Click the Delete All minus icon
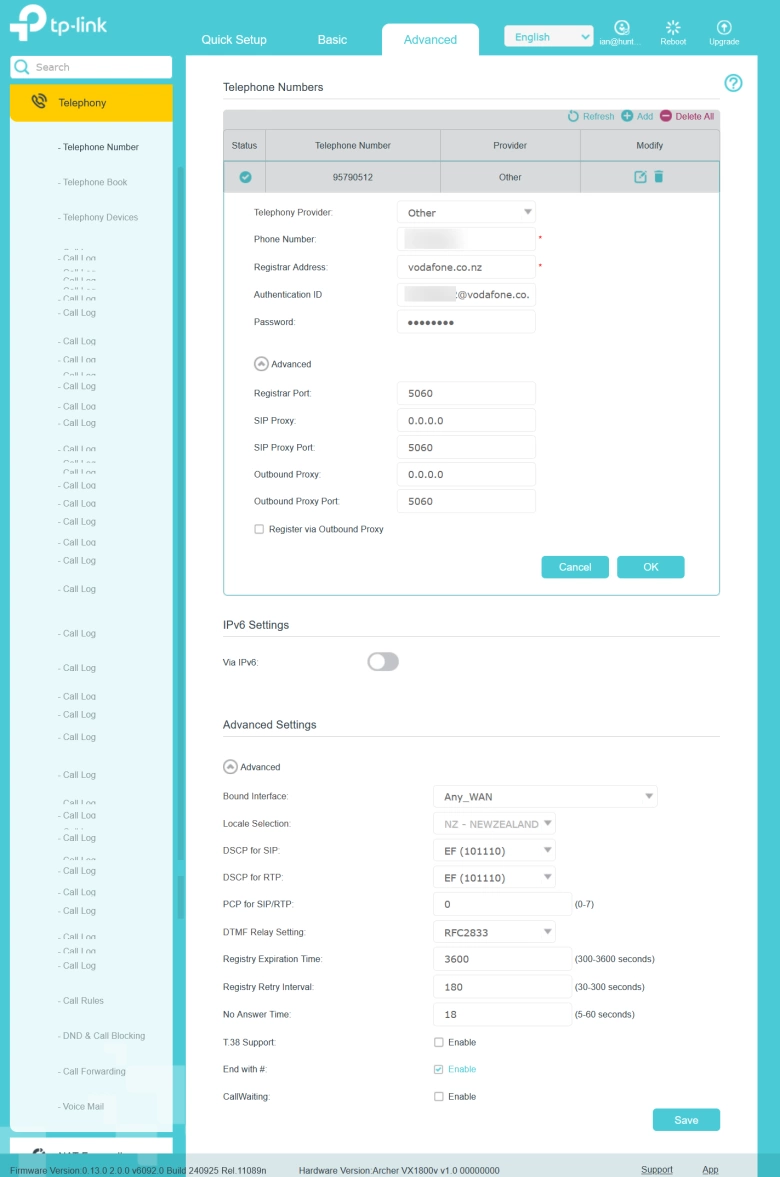 [665, 116]
